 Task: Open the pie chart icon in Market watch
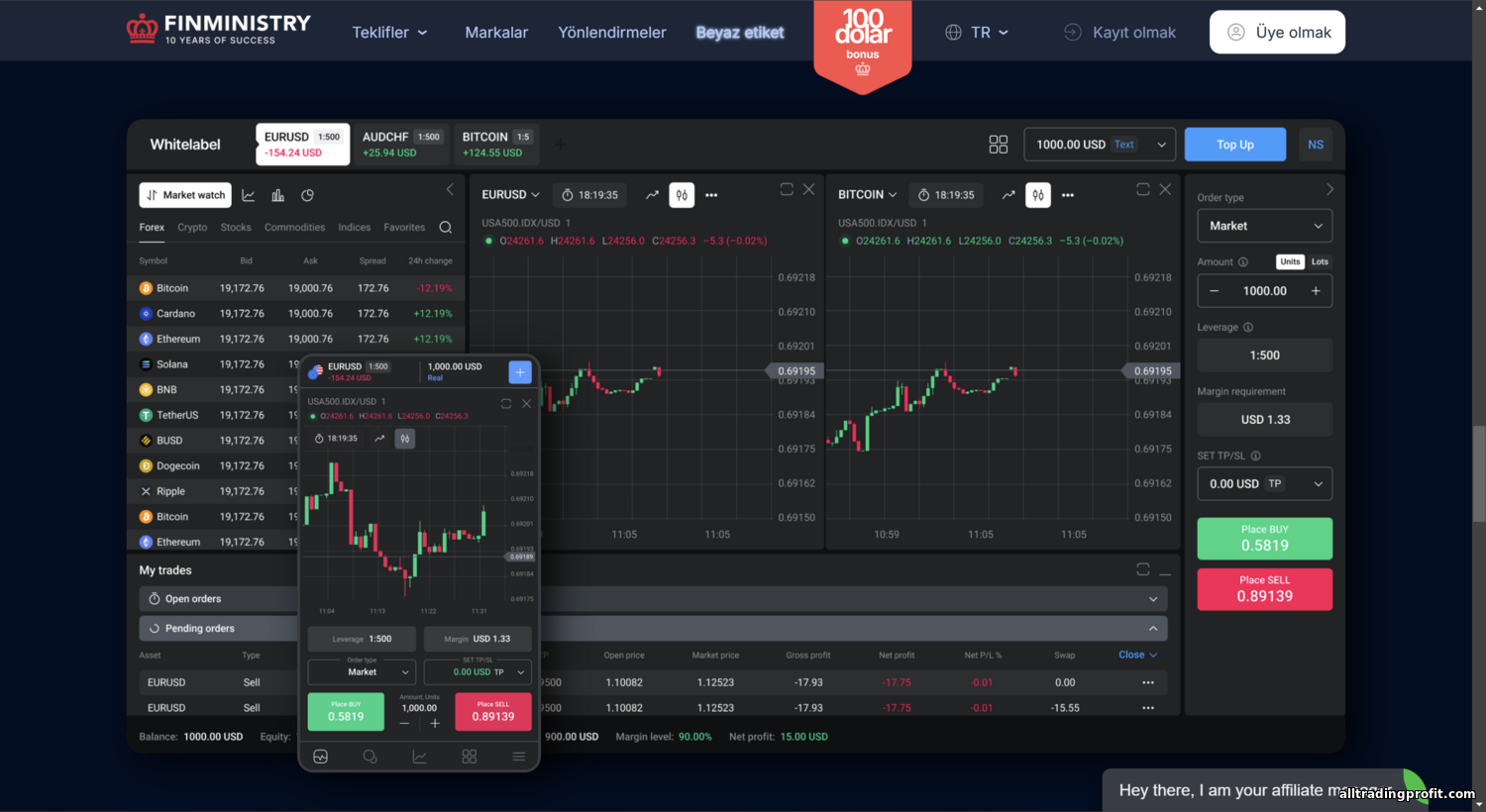pyautogui.click(x=307, y=195)
